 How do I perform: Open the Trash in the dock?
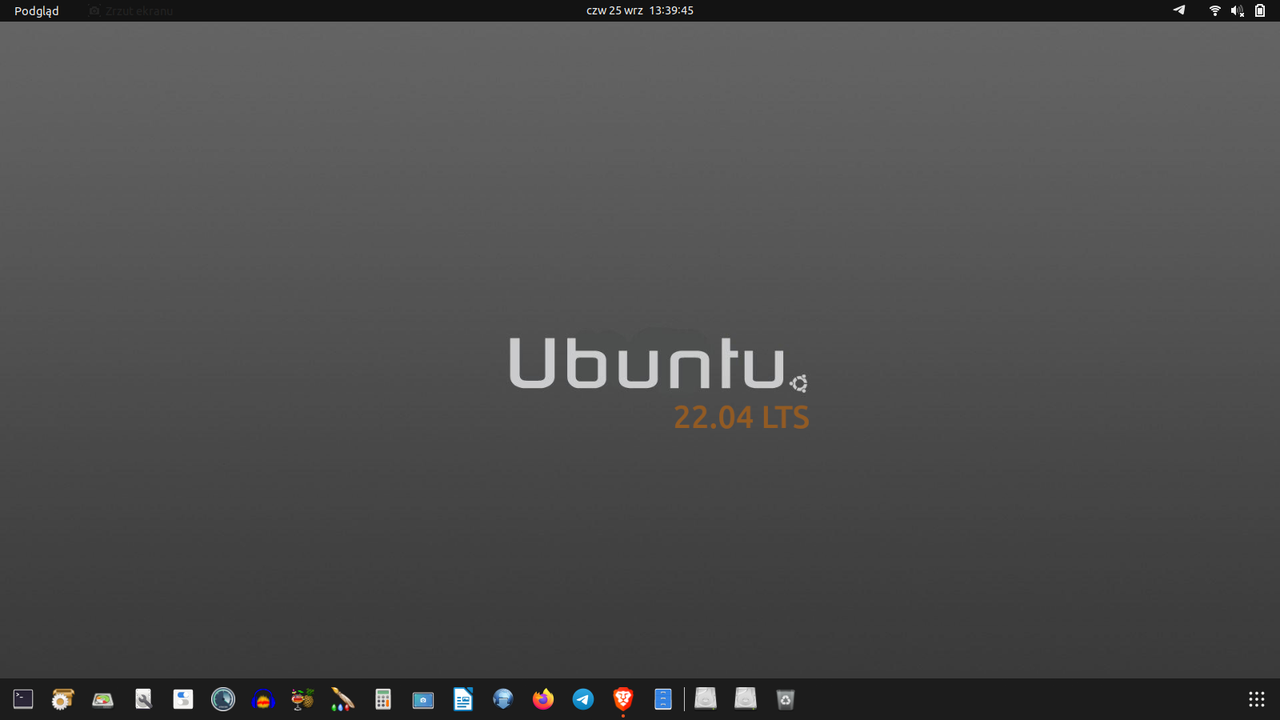click(786, 700)
